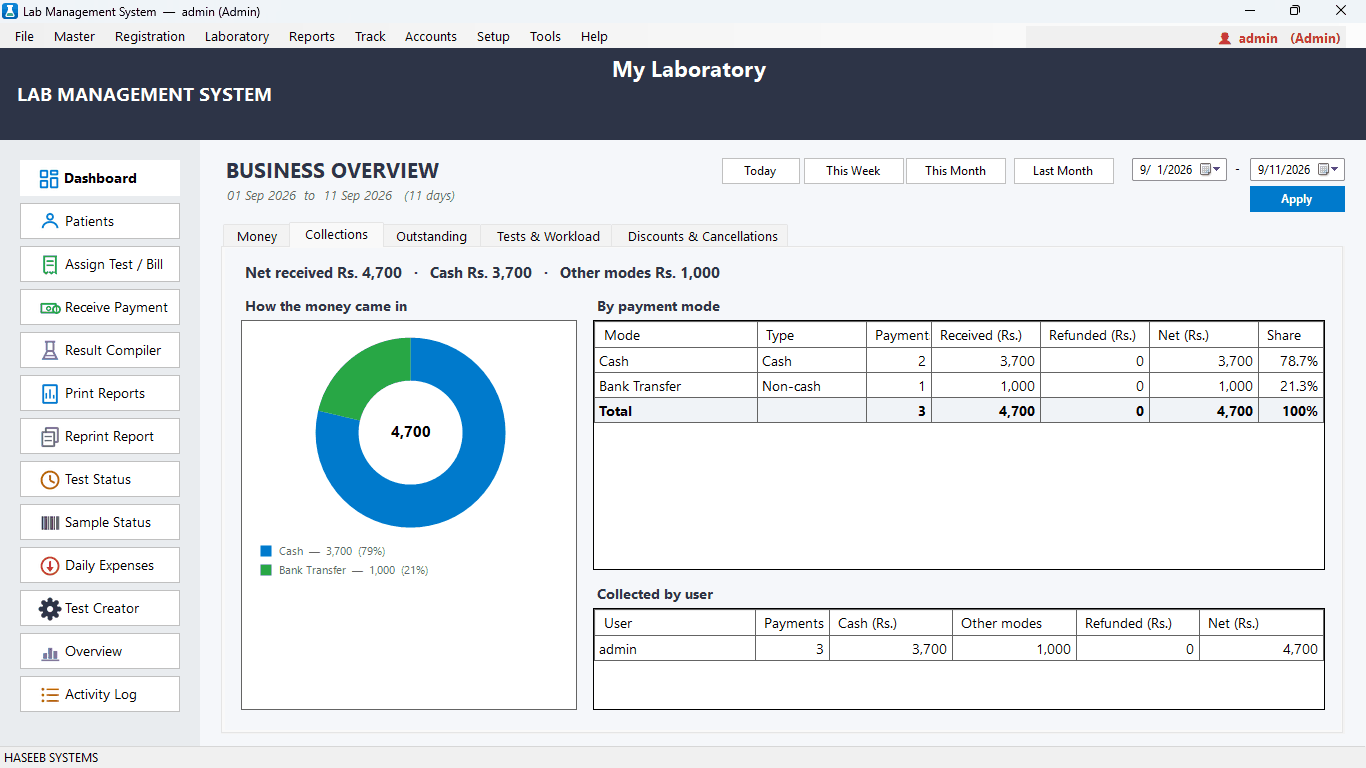
Task: Click the Activity Log list icon
Action: pyautogui.click(x=49, y=694)
